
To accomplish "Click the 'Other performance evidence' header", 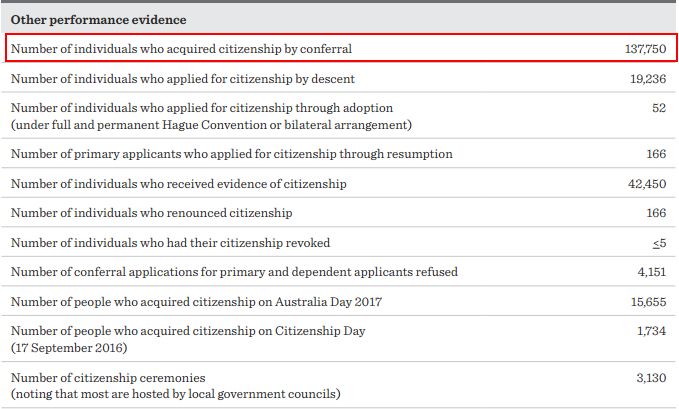I will (98, 20).
